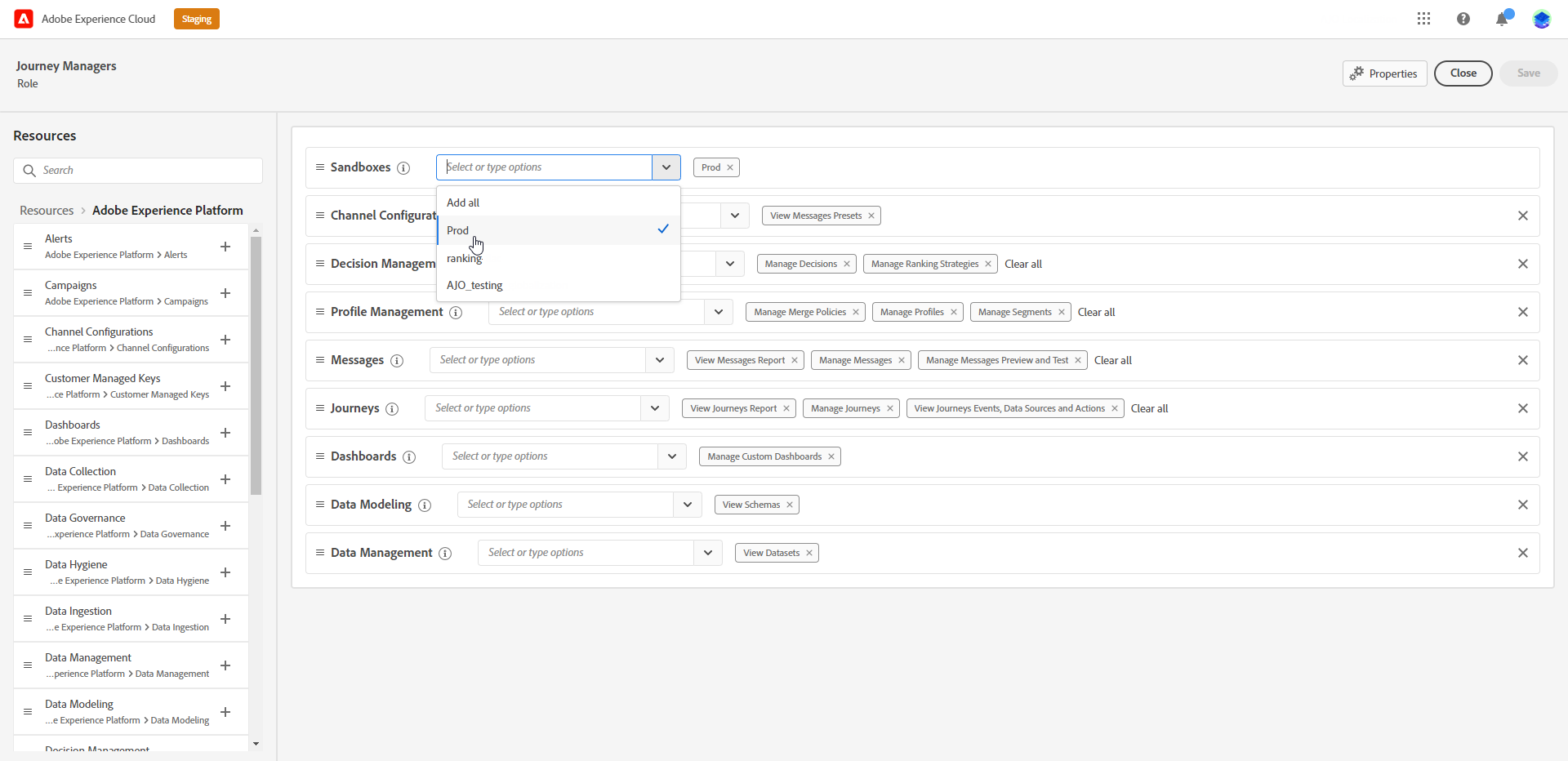Select the ranking sandbox option
Image resolution: width=1568 pixels, height=761 pixels.
[x=559, y=258]
